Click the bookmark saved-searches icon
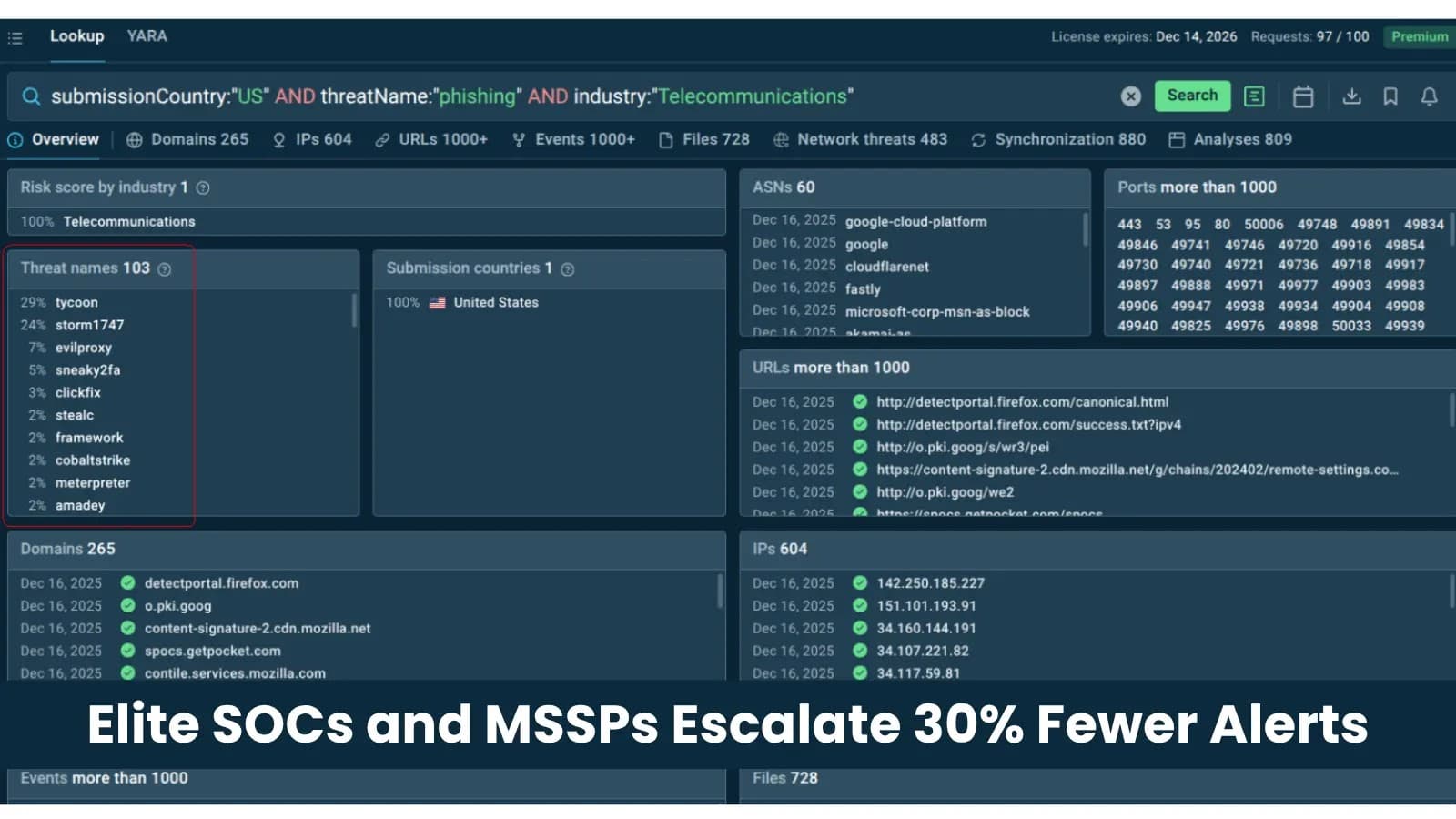The height and width of the screenshot is (819, 1456). coord(1390,96)
